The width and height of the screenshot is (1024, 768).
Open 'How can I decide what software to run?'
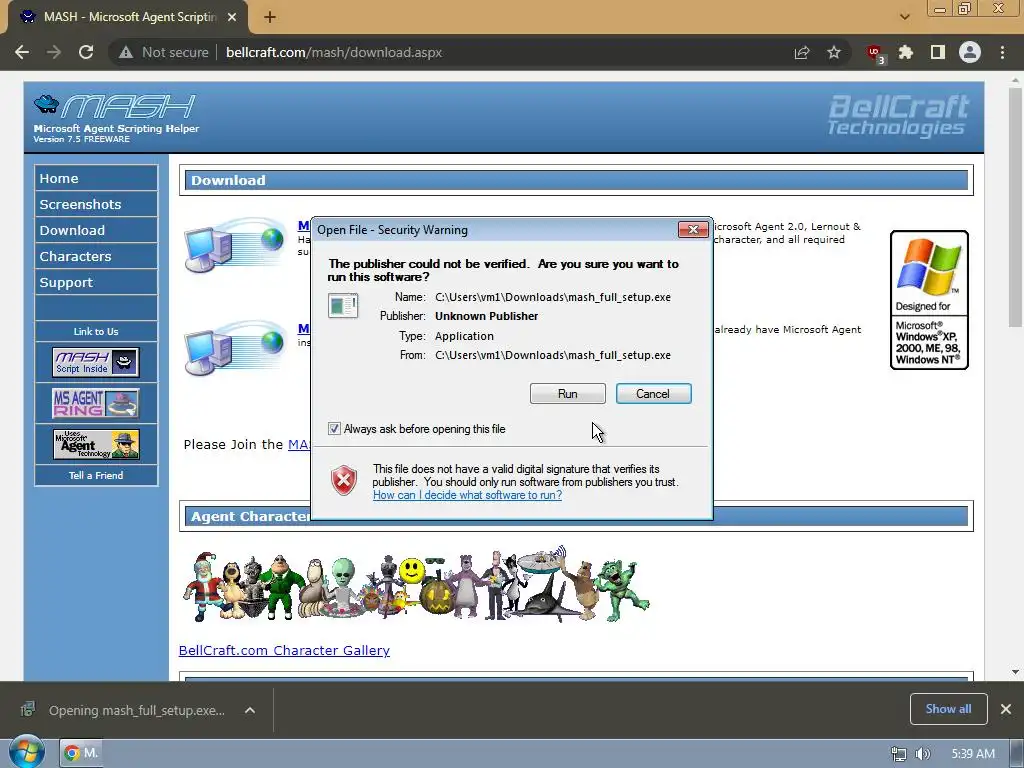[467, 495]
